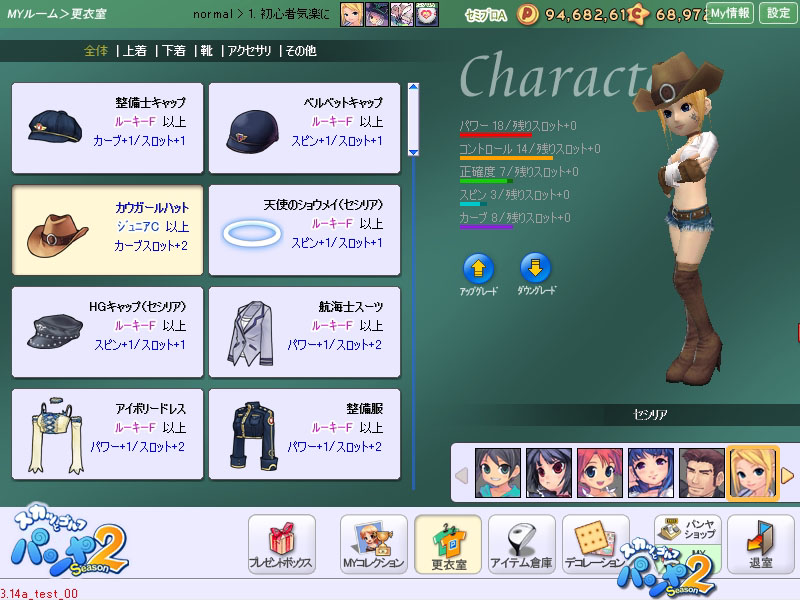
Task: Open My情報 at the top right
Action: pos(729,13)
